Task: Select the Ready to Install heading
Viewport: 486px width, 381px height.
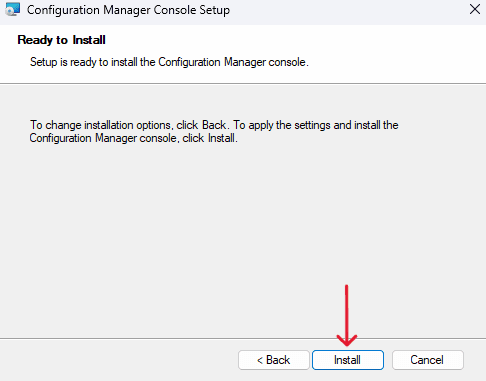Action: pyautogui.click(x=61, y=40)
